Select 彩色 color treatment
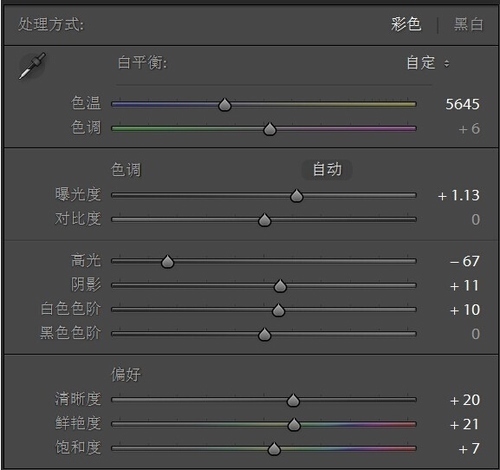500x470 pixels. point(406,24)
